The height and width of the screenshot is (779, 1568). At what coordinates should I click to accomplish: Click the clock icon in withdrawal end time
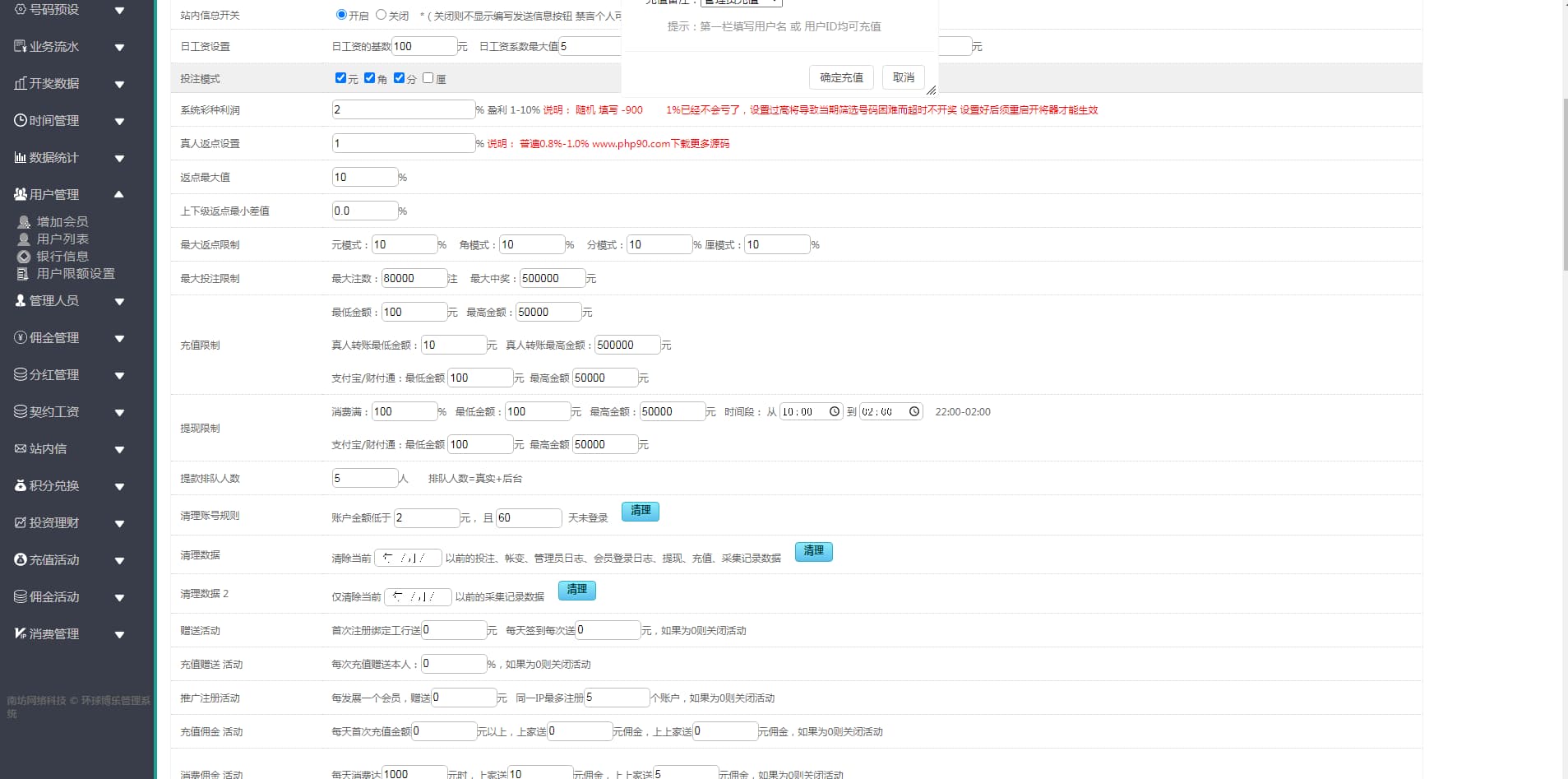pyautogui.click(x=914, y=411)
